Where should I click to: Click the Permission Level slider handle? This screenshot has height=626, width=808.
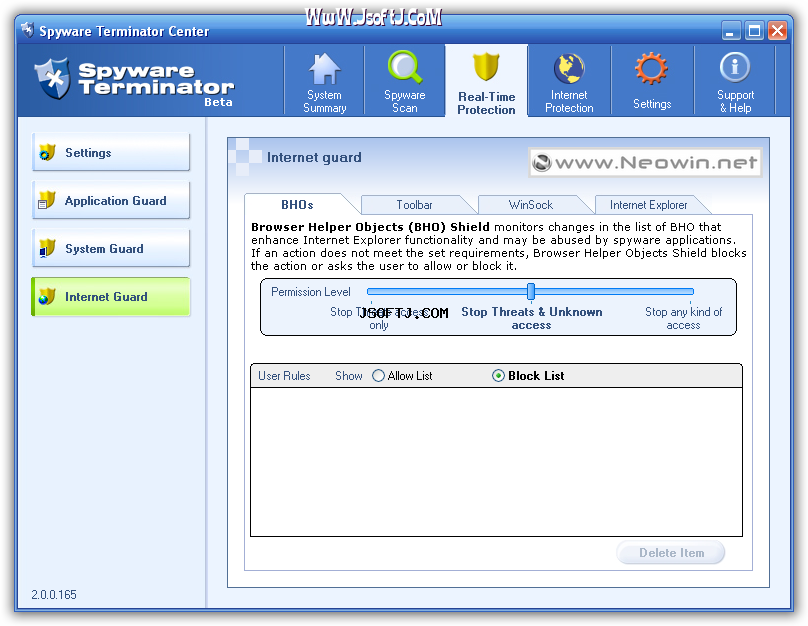(x=531, y=291)
